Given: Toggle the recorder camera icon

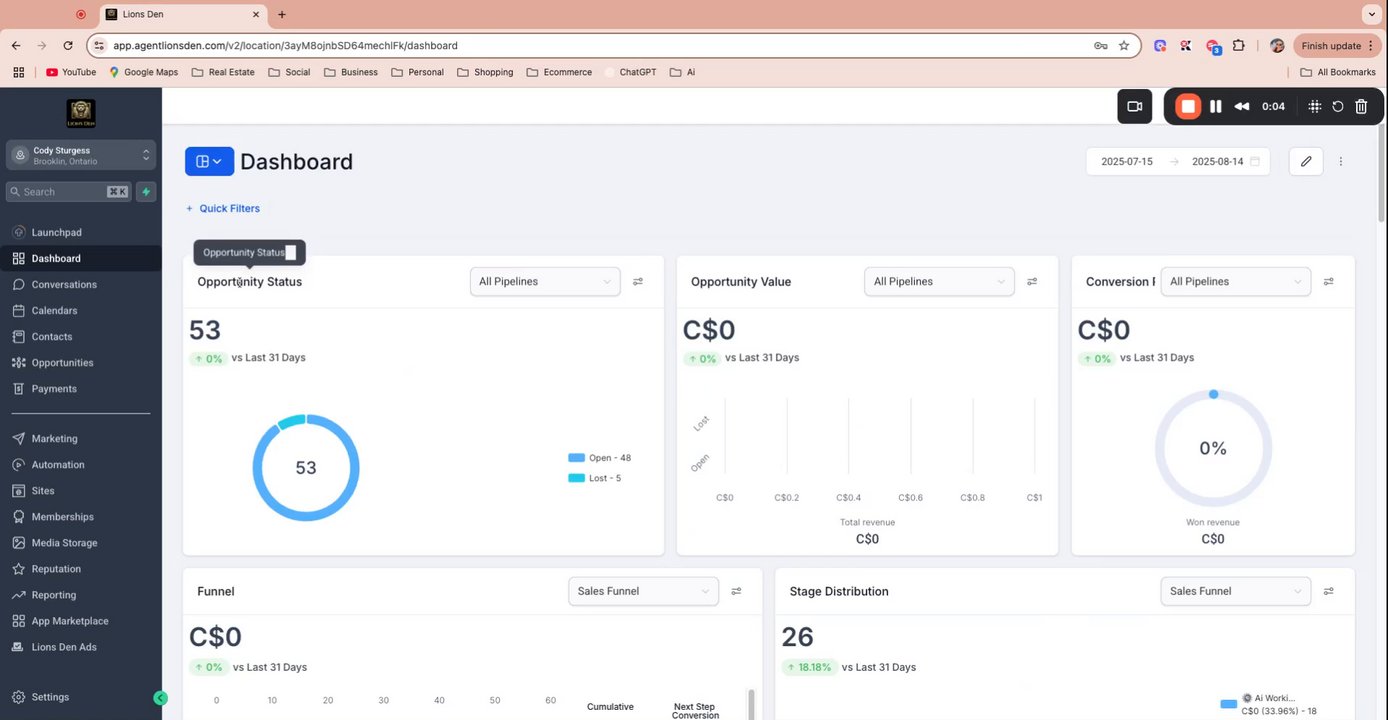Looking at the screenshot, I should point(1135,106).
